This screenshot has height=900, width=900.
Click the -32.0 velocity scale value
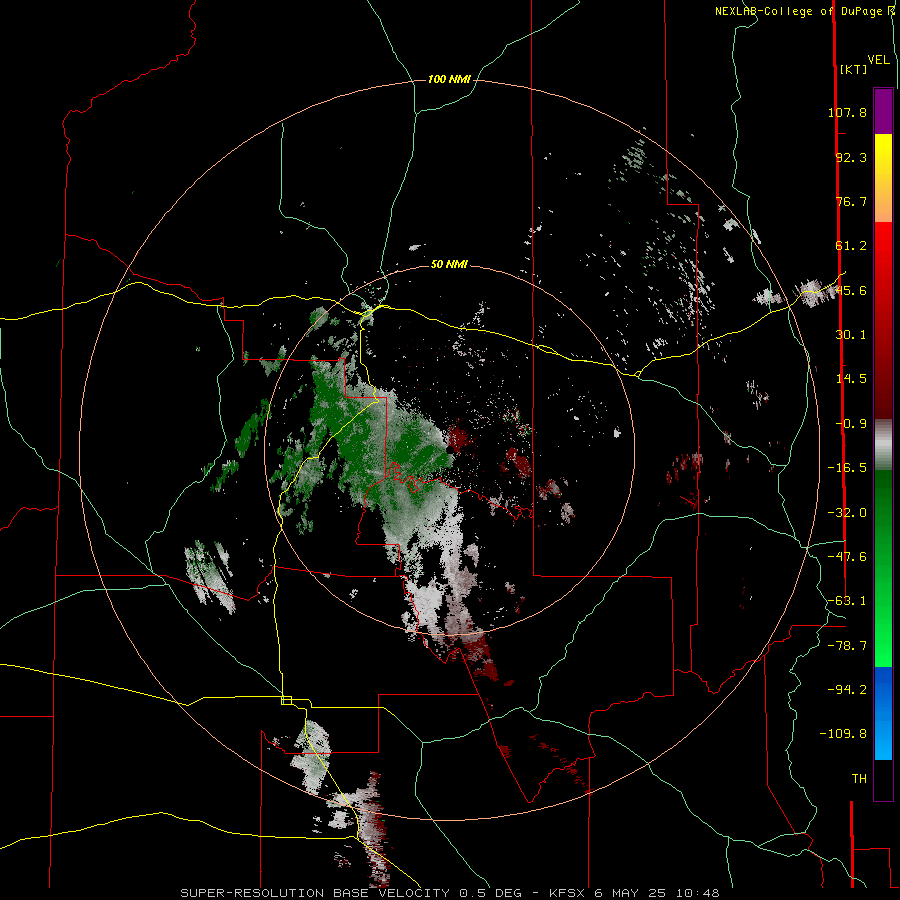point(847,513)
